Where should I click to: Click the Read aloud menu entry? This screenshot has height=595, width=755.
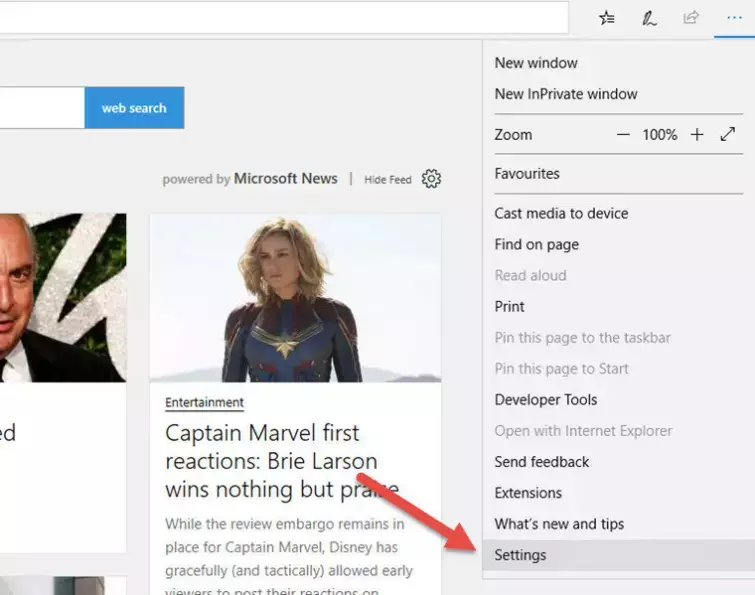point(618,275)
